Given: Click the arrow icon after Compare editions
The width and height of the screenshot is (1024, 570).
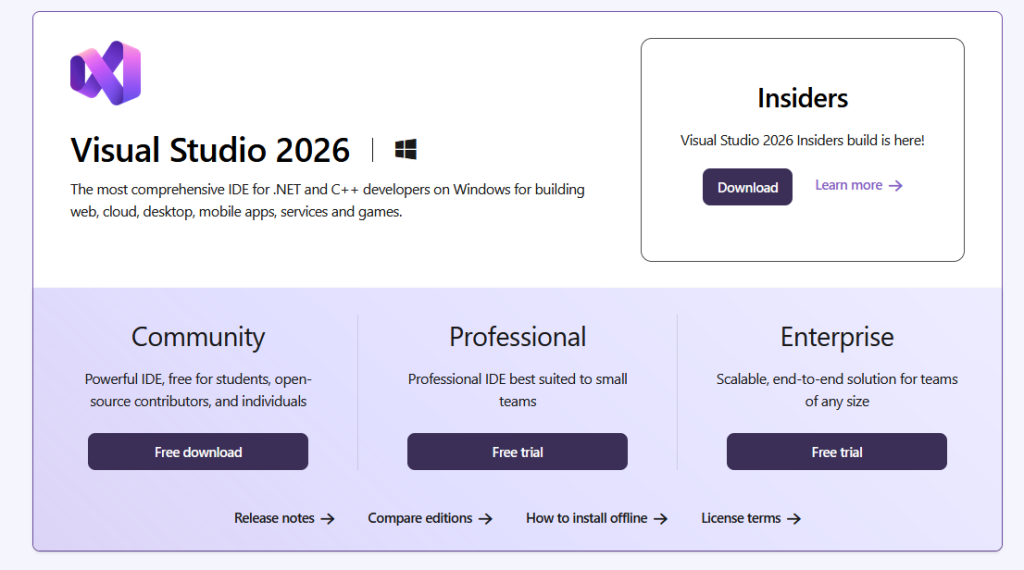Looking at the screenshot, I should pos(485,519).
